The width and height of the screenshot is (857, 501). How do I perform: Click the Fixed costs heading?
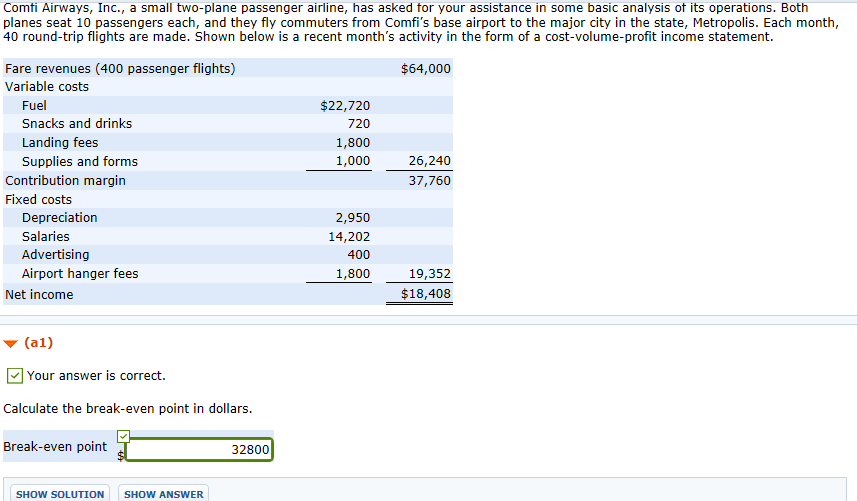point(38,199)
